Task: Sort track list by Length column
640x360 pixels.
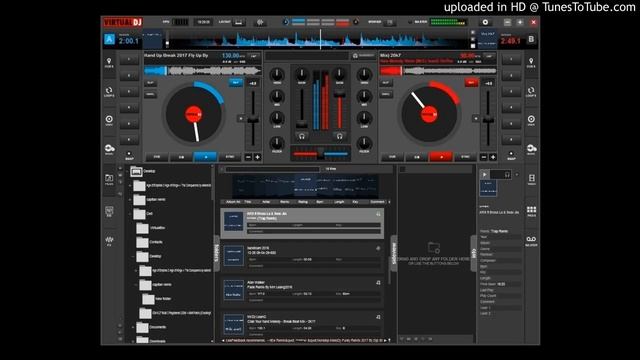Action: [339, 202]
